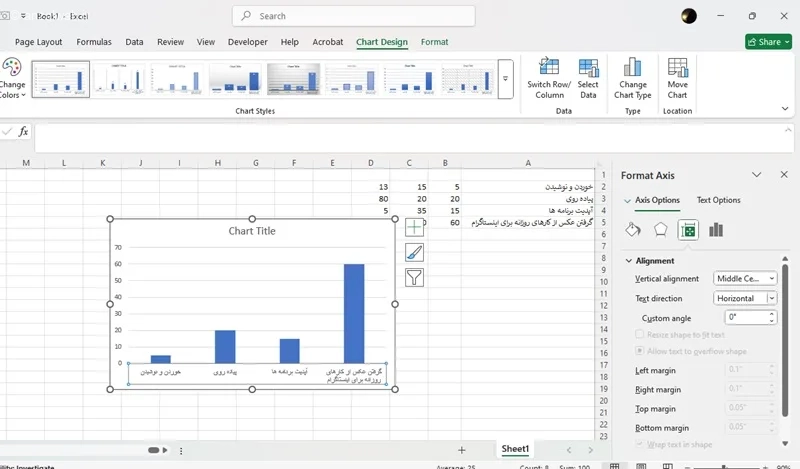Collapse the Alignment section
The height and width of the screenshot is (469, 800).
628,260
